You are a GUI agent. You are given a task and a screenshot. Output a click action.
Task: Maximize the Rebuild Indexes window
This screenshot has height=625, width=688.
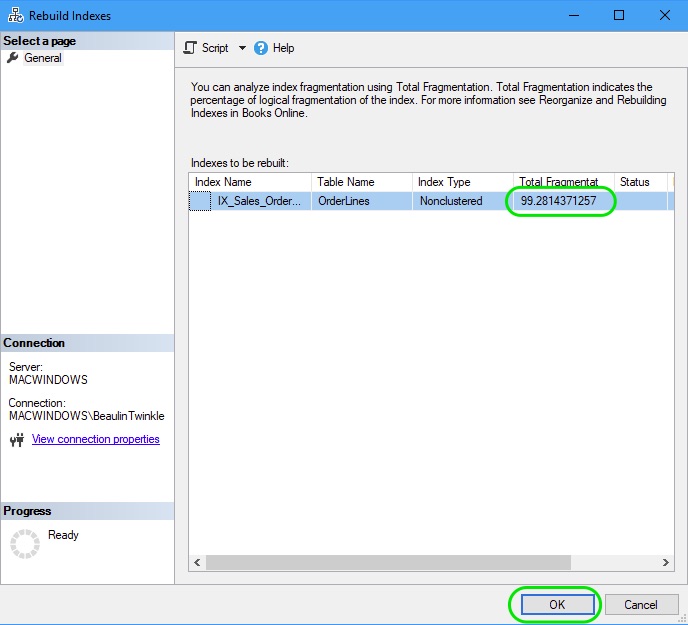click(619, 15)
